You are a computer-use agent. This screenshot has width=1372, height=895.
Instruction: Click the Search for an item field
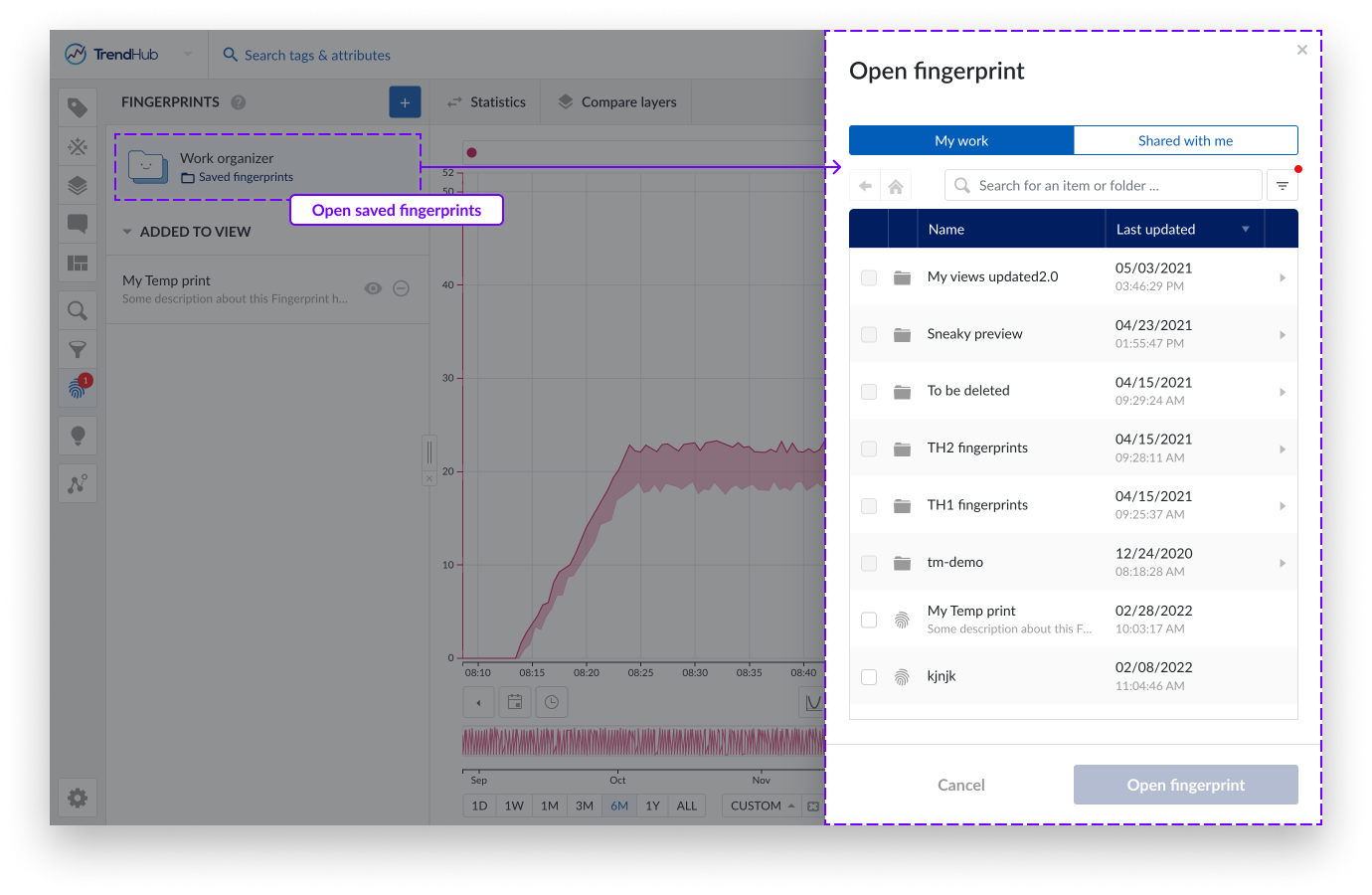coord(1104,186)
